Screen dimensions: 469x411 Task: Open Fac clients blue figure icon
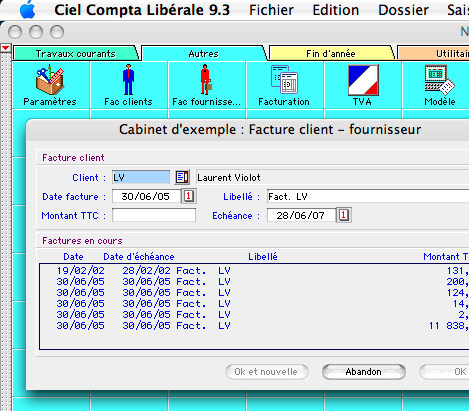pyautogui.click(x=128, y=80)
